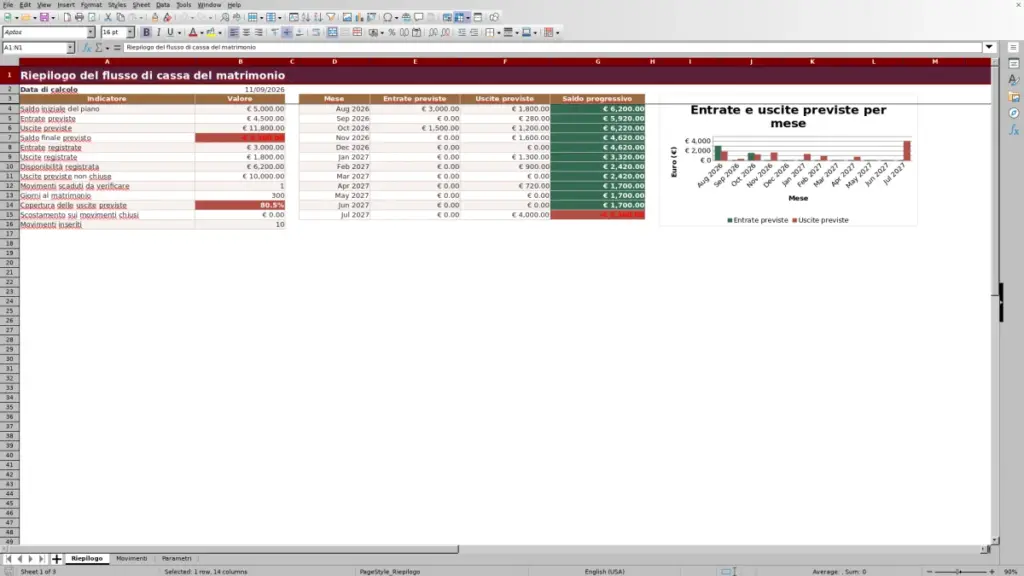
Task: Open Background Color dropdown arrow
Action: click(220, 33)
